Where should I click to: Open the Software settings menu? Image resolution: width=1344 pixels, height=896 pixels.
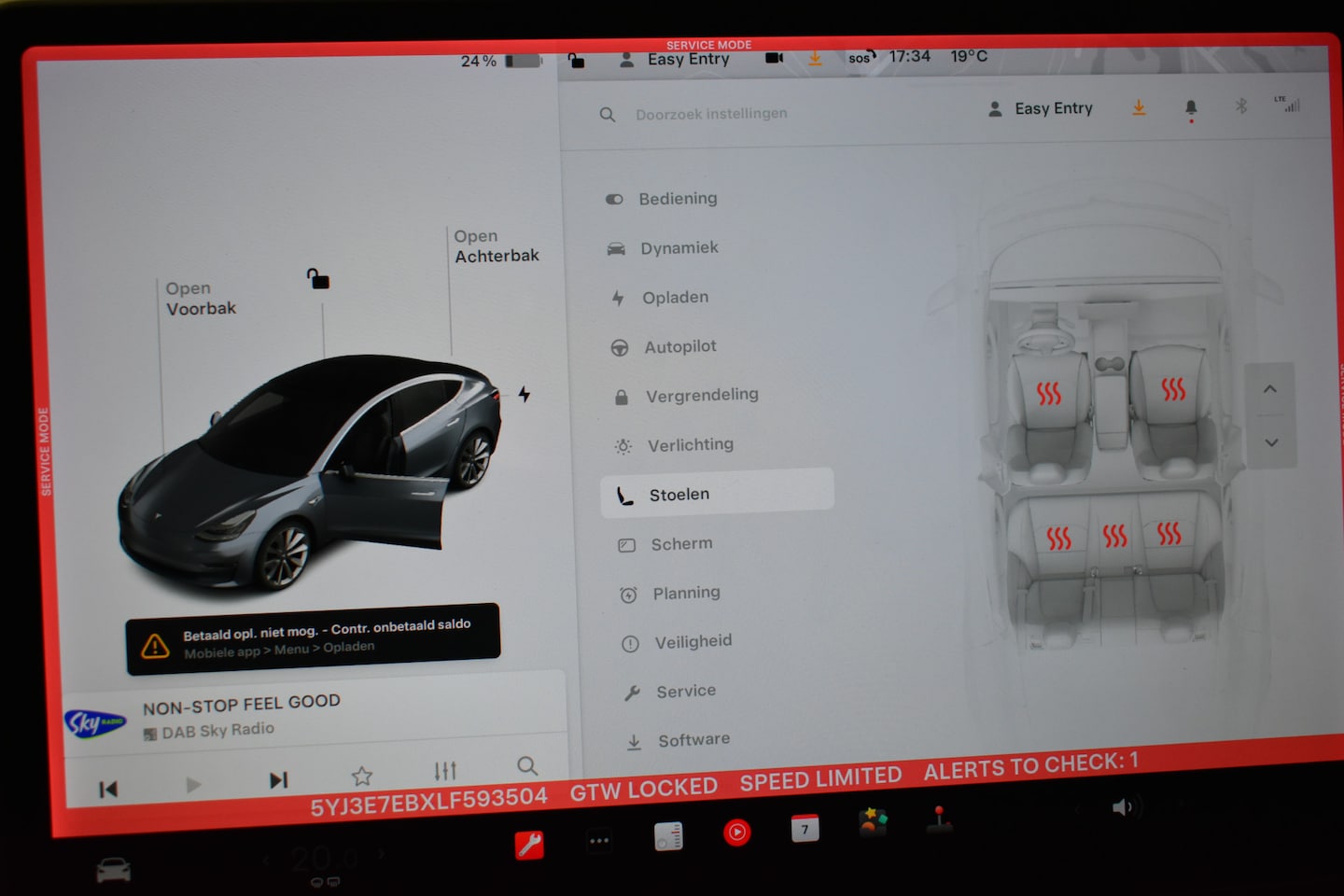tap(679, 741)
